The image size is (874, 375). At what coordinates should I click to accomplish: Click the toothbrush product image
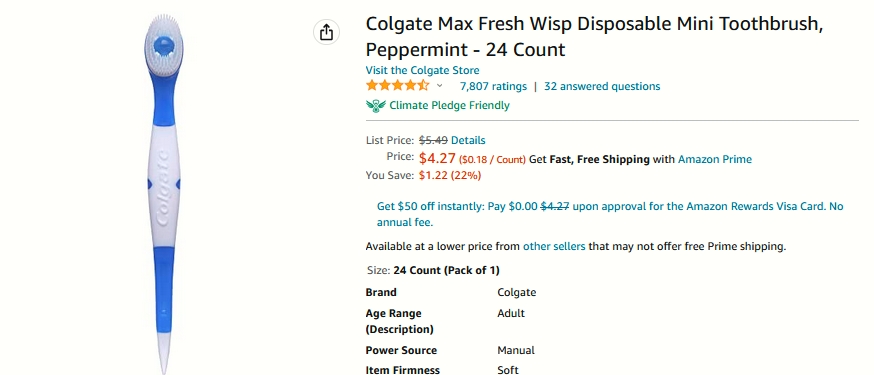(x=163, y=193)
